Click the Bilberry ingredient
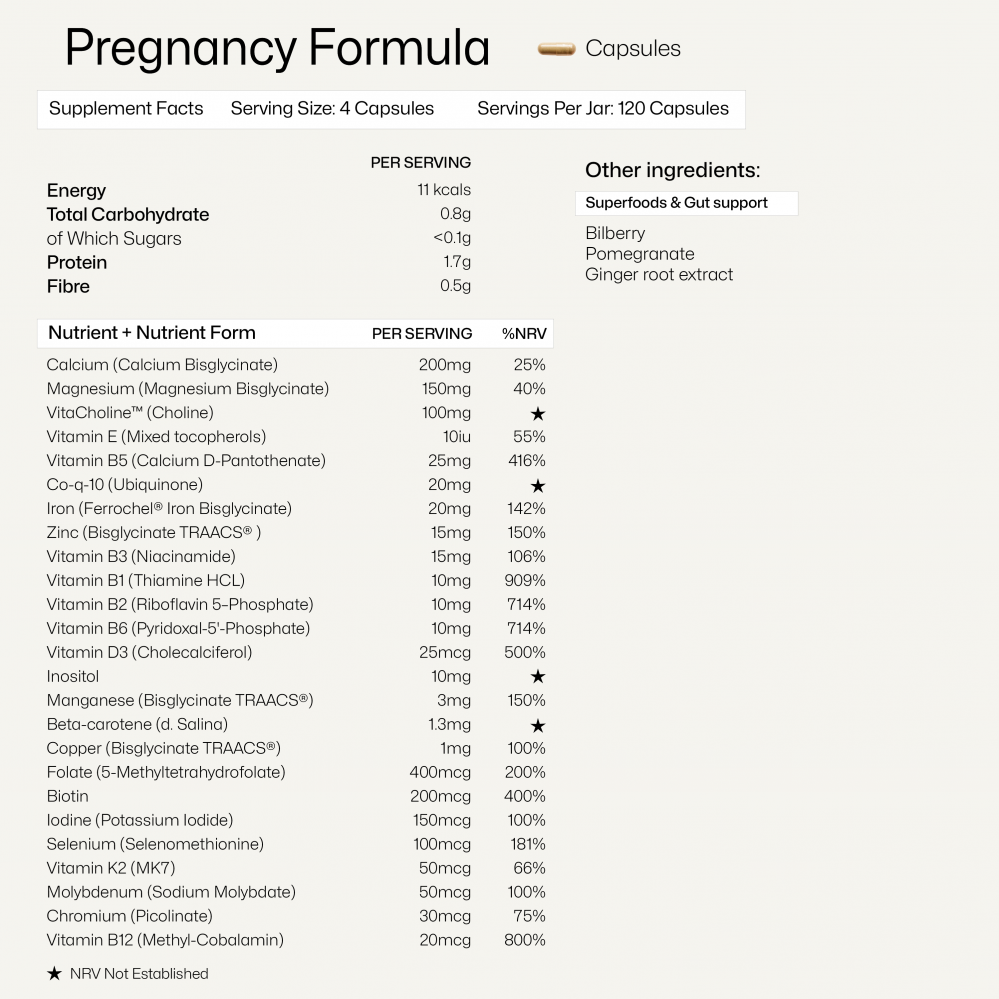999x999 pixels. click(x=615, y=233)
